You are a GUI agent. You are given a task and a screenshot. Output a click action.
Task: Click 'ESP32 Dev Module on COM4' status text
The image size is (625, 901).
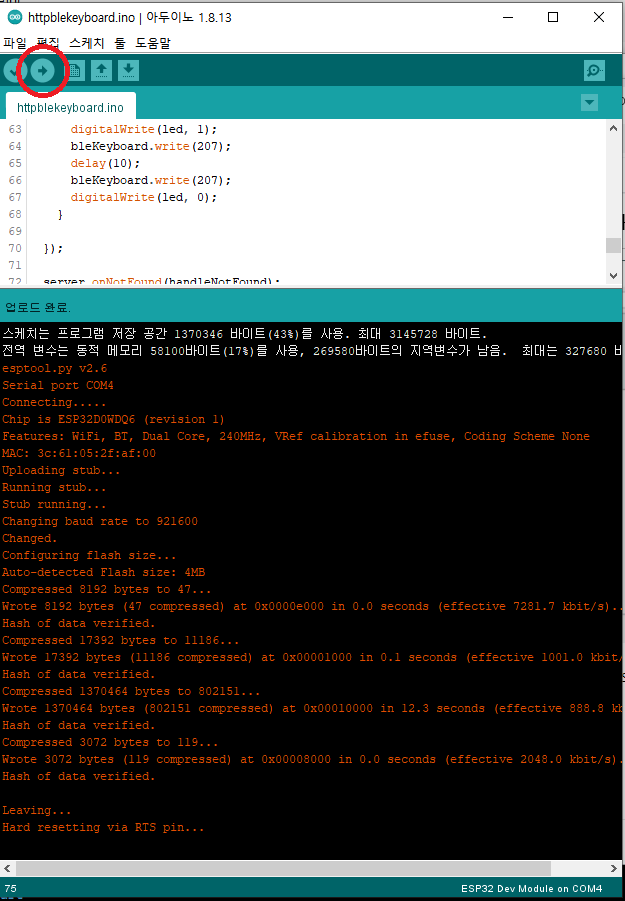click(x=531, y=888)
